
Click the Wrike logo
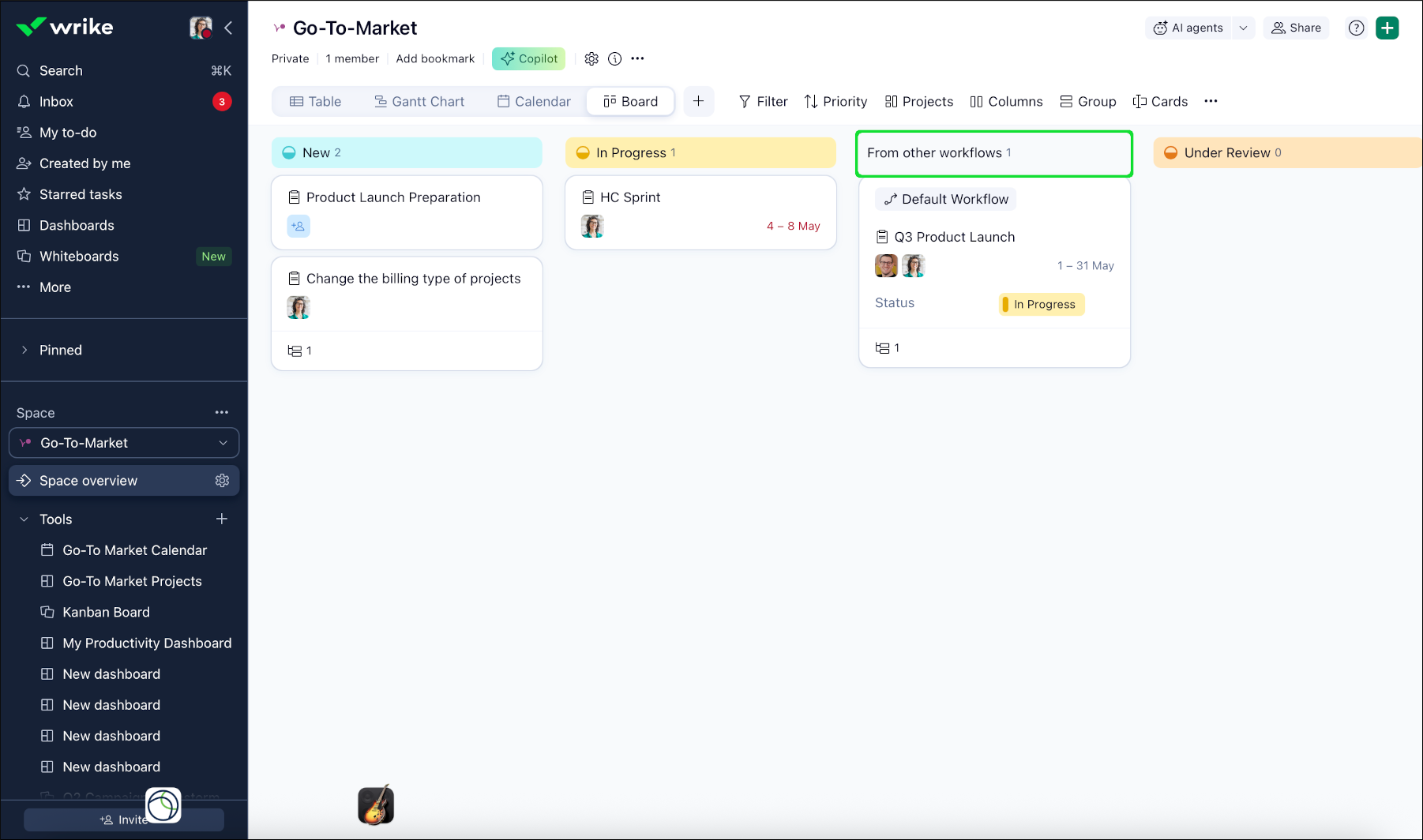click(65, 27)
